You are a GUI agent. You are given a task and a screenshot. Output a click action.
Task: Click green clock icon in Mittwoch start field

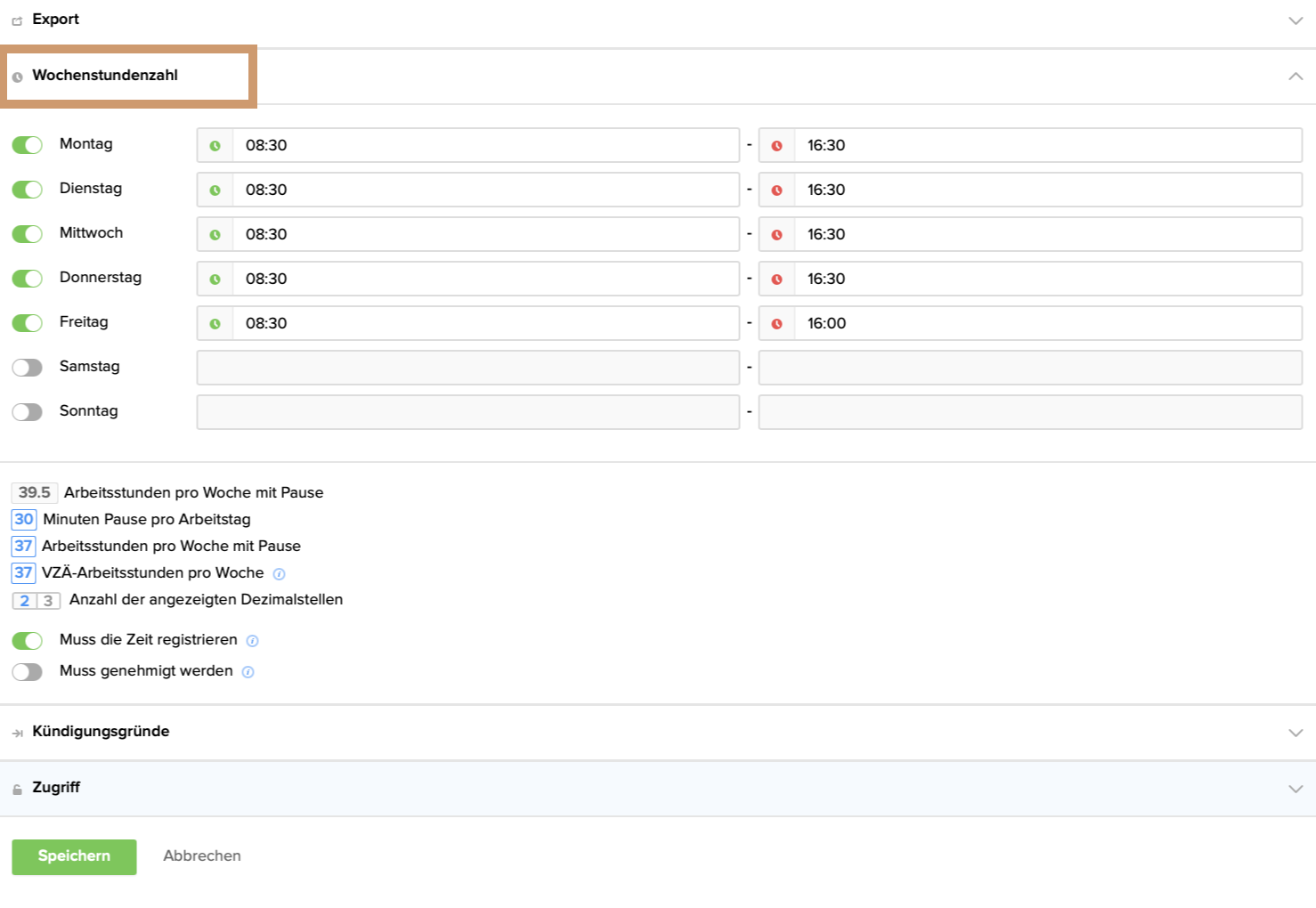click(x=215, y=235)
